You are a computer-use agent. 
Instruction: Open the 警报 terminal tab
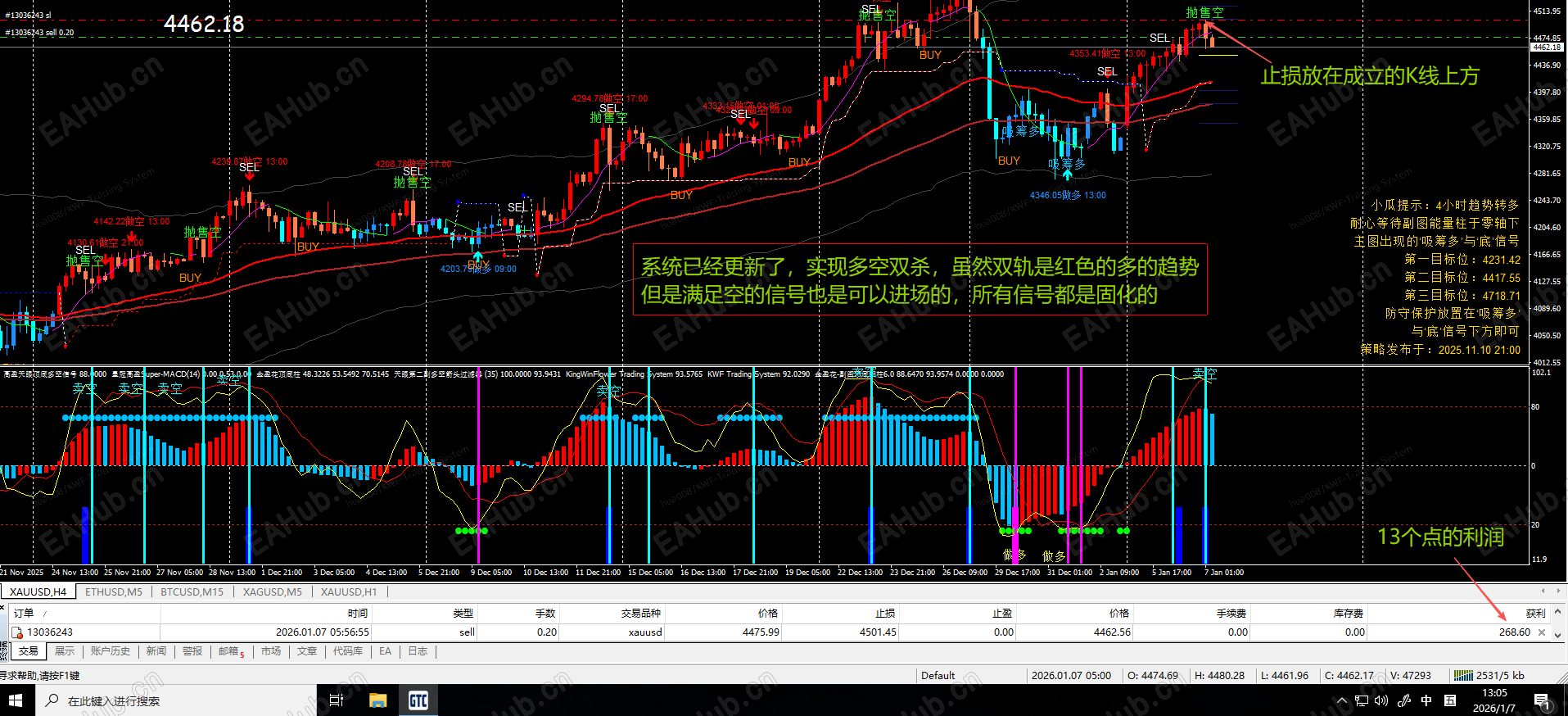coord(192,651)
